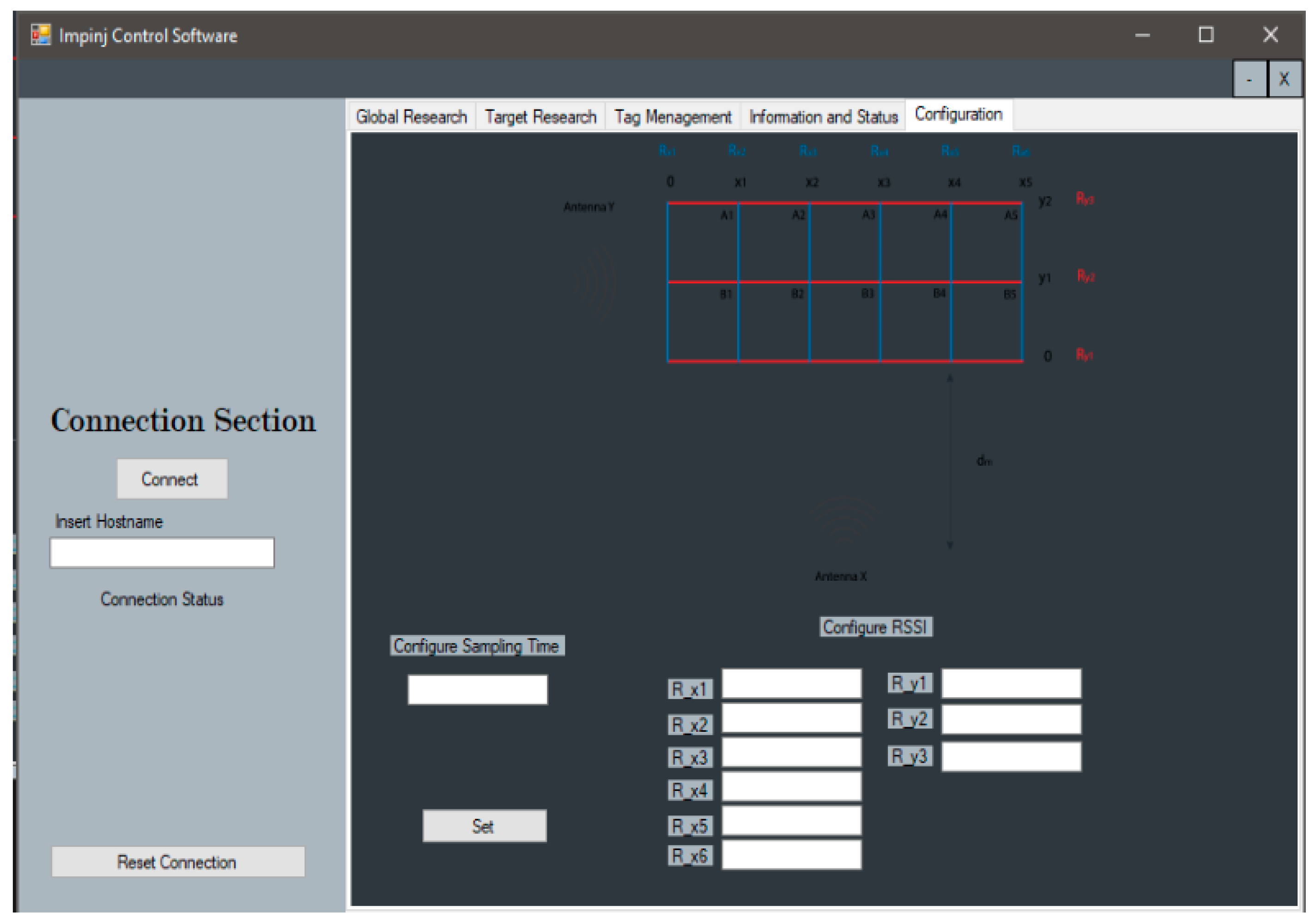The image size is (1316, 924).
Task: Click the Configure RSSI label
Action: (x=876, y=626)
